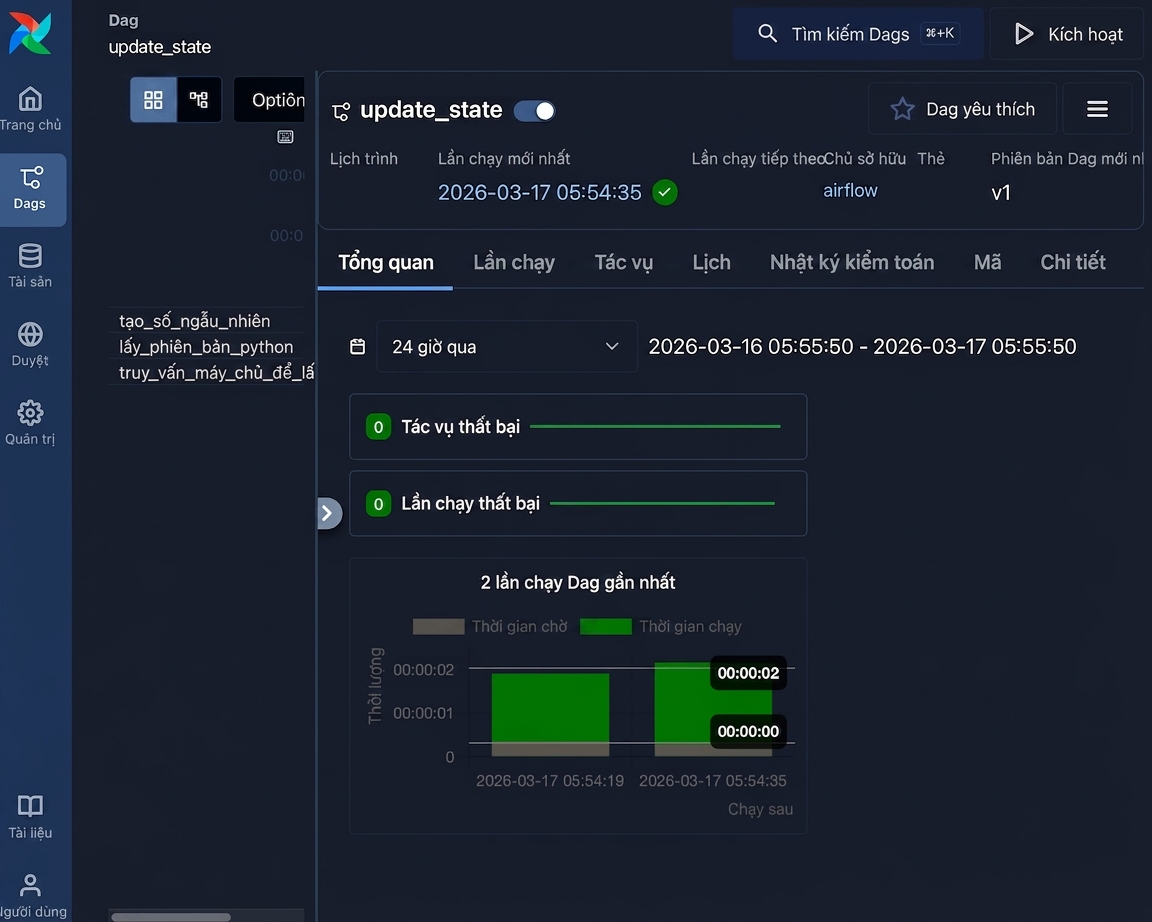1152x922 pixels.
Task: Click the gray Thời gian chờ legend swatch
Action: 439,627
